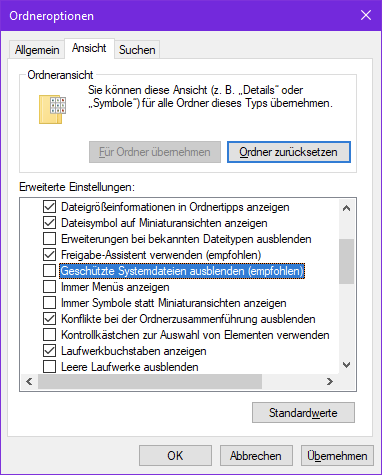This screenshot has height=475, width=382.
Task: Click the Ordner zurücksetzen button
Action: click(289, 152)
